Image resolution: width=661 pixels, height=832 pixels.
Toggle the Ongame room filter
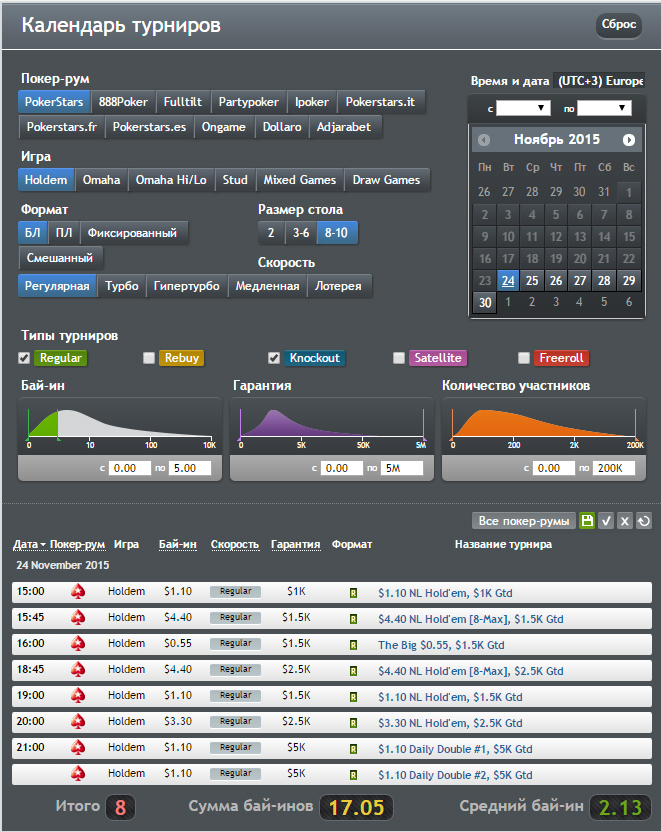coord(223,127)
